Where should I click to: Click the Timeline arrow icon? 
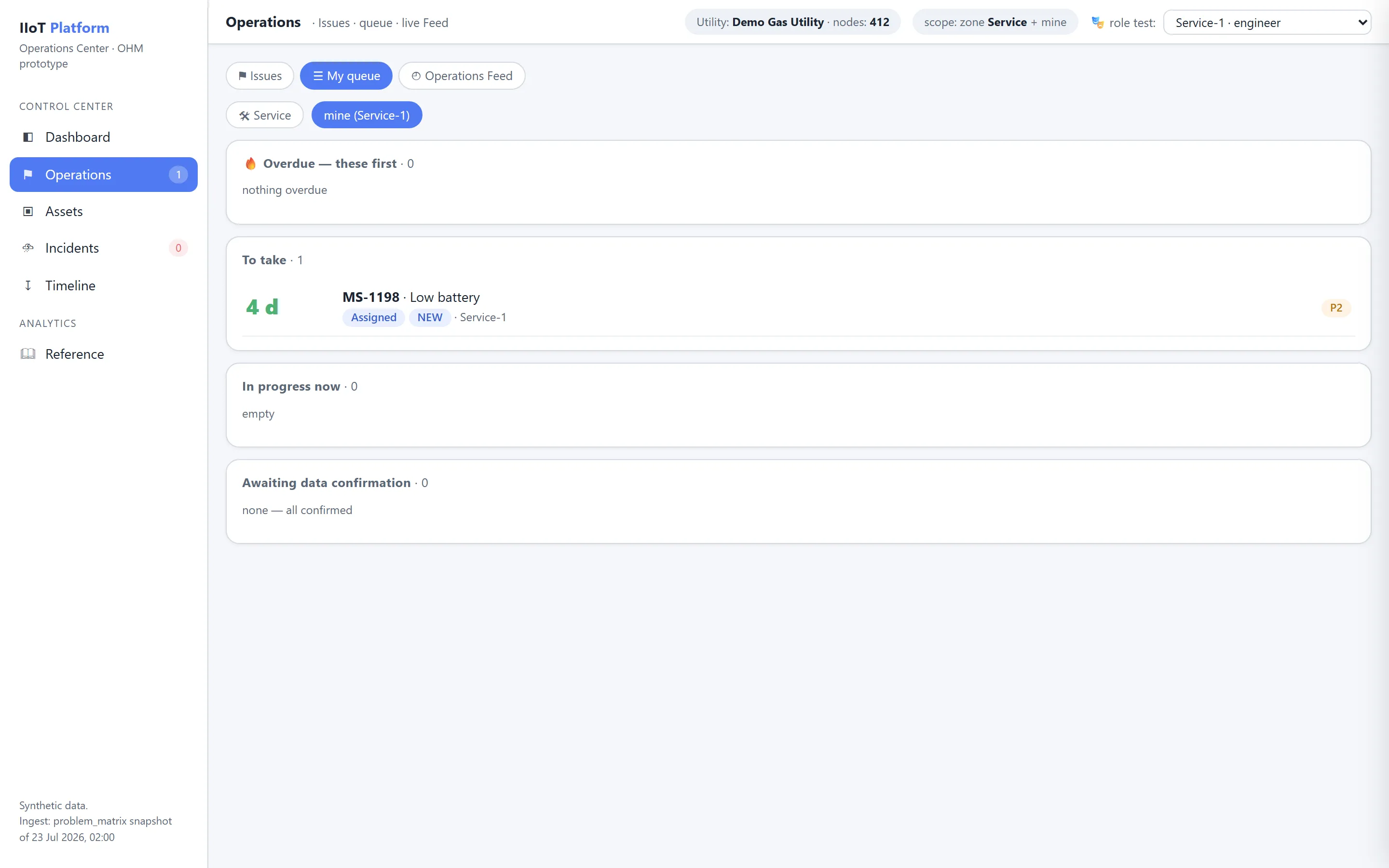[27, 285]
